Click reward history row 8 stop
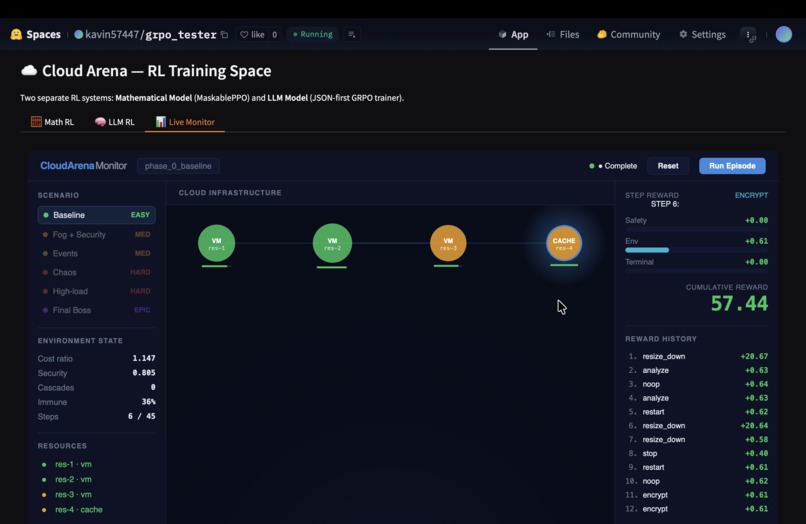Image resolution: width=806 pixels, height=524 pixels. [x=698, y=454]
